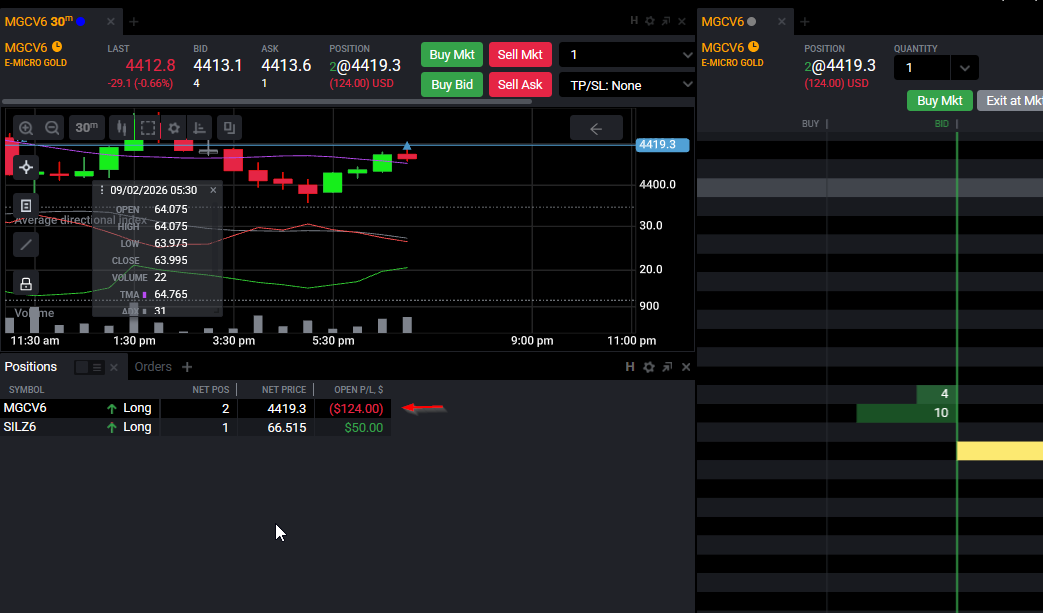Open the data box options dots menu
Image resolution: width=1043 pixels, height=613 pixels.
tap(102, 190)
